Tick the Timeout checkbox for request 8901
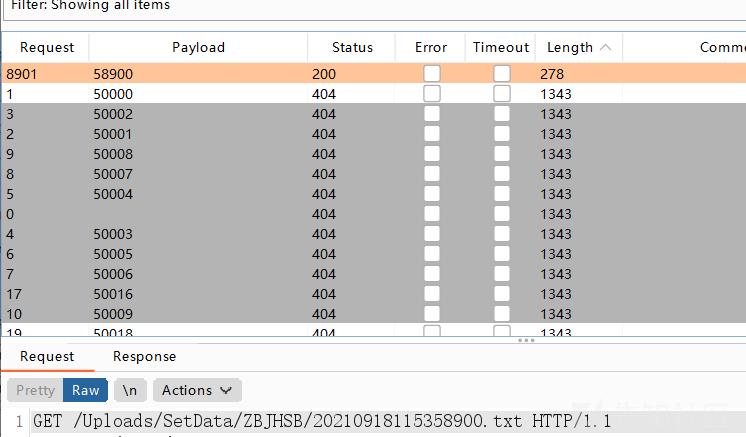 click(x=502, y=74)
